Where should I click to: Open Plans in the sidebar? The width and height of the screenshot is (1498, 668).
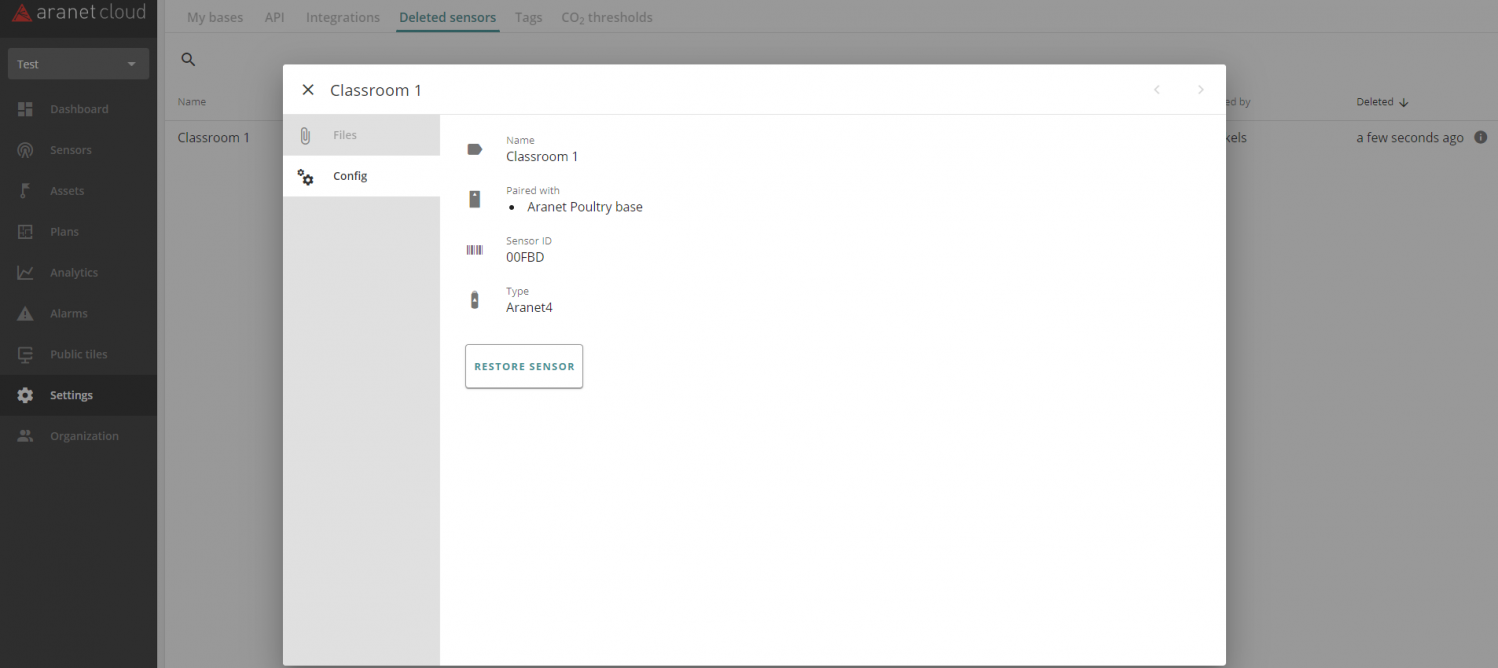78,232
